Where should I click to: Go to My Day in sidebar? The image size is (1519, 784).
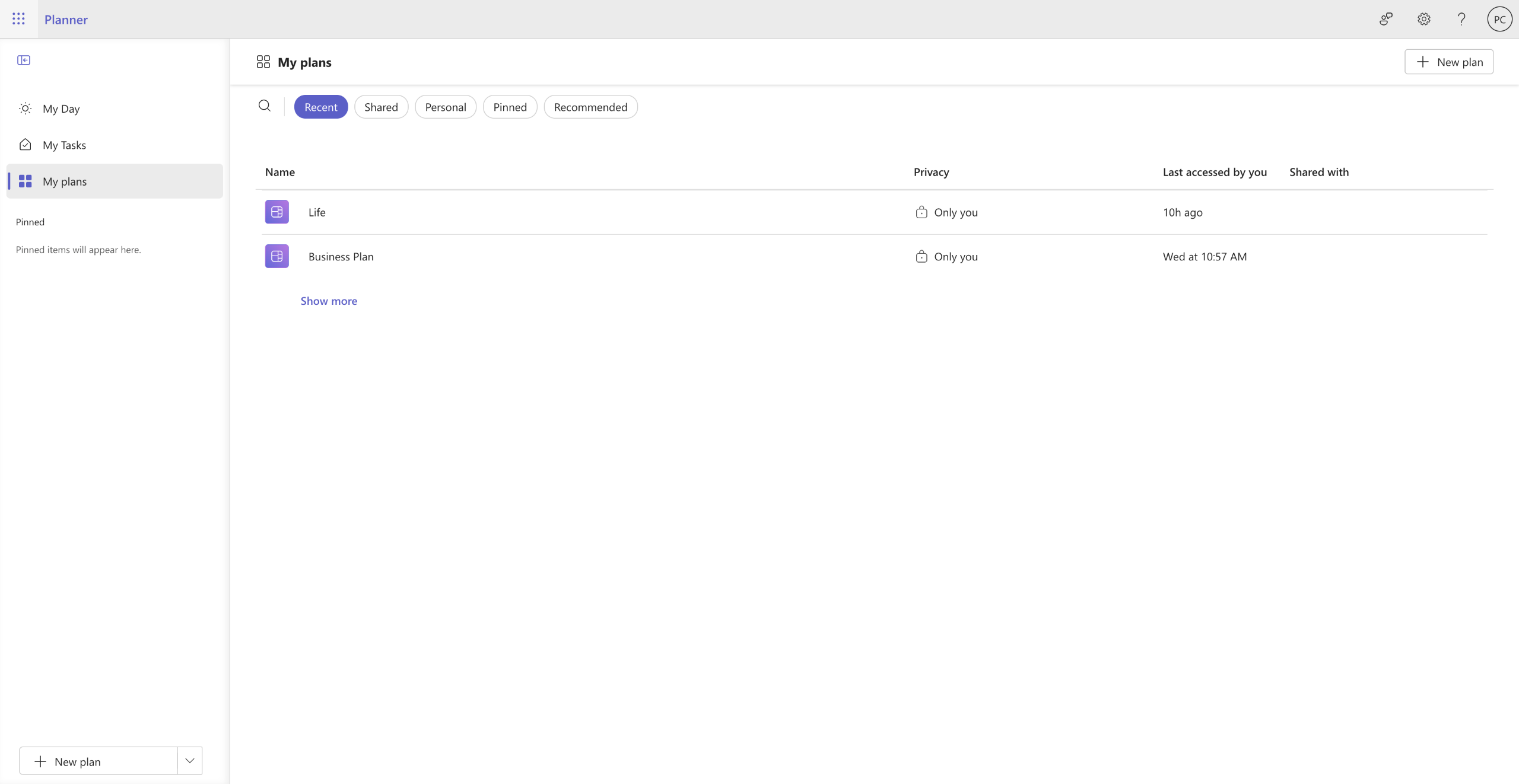tap(61, 109)
